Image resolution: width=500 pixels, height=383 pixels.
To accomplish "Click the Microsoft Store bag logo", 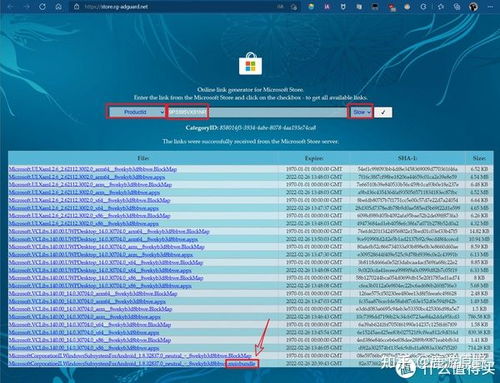I will pyautogui.click(x=250, y=64).
